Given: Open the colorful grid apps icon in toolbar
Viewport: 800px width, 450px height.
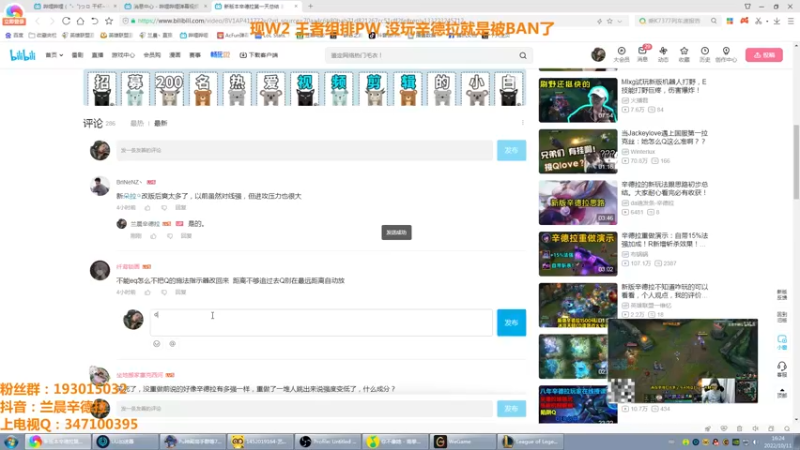Looking at the screenshot, I should pos(730,21).
